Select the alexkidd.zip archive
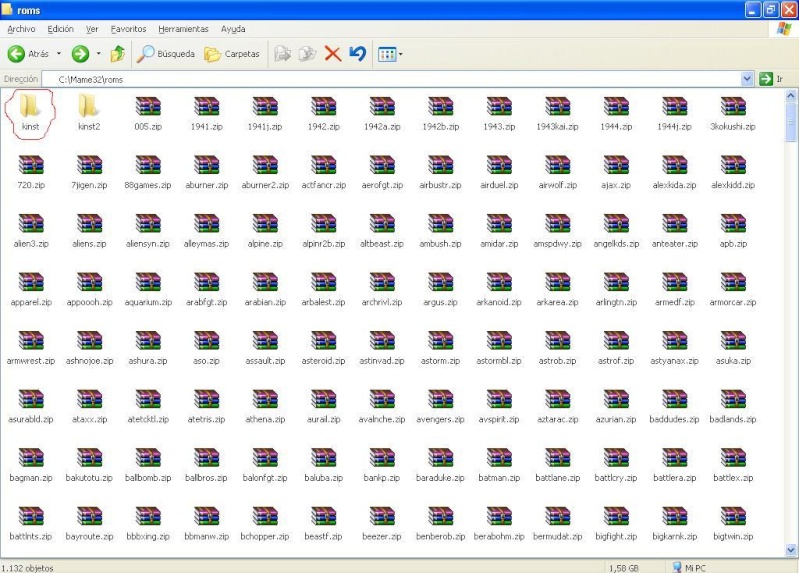 pyautogui.click(x=733, y=172)
